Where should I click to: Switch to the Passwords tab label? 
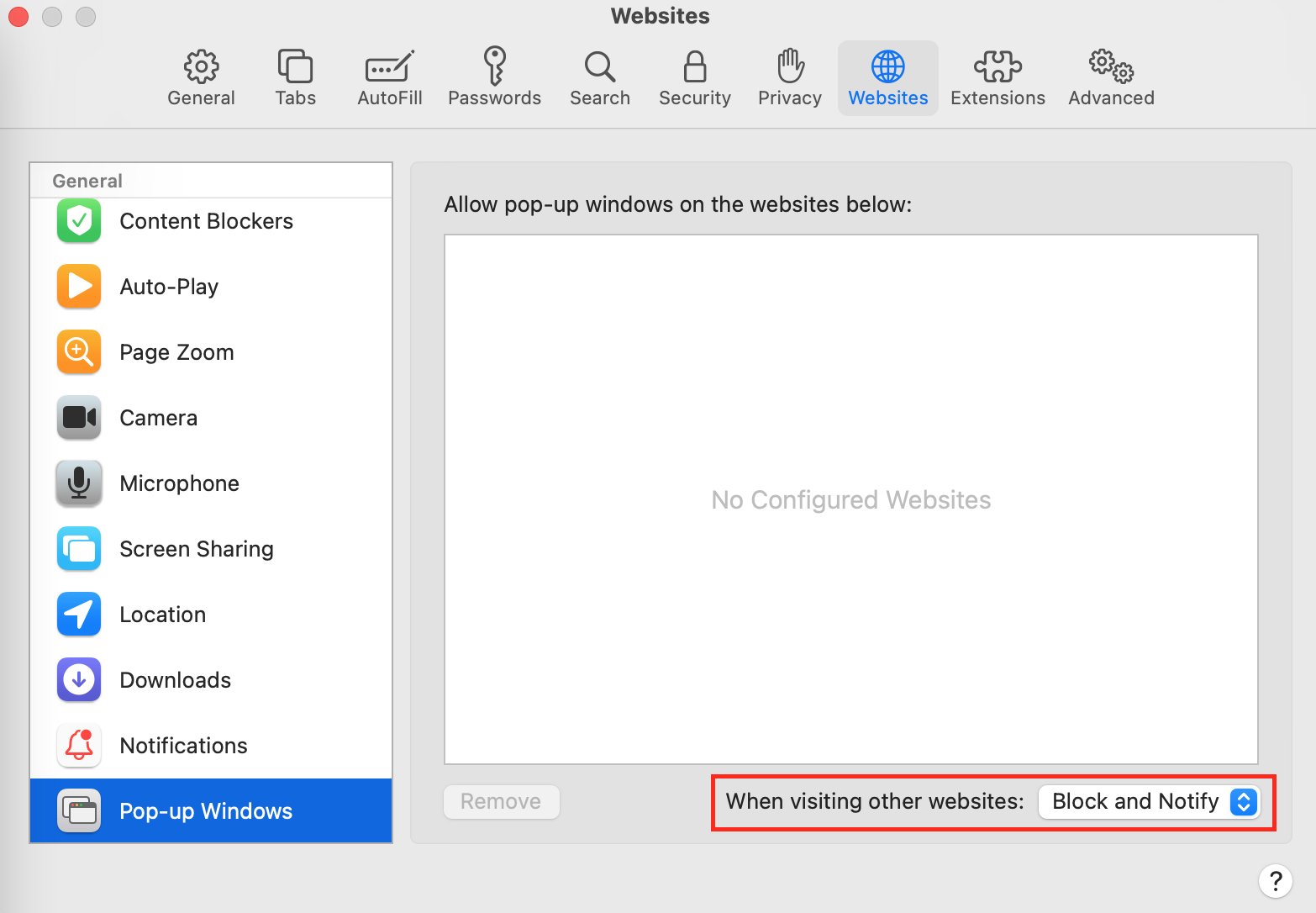[495, 98]
